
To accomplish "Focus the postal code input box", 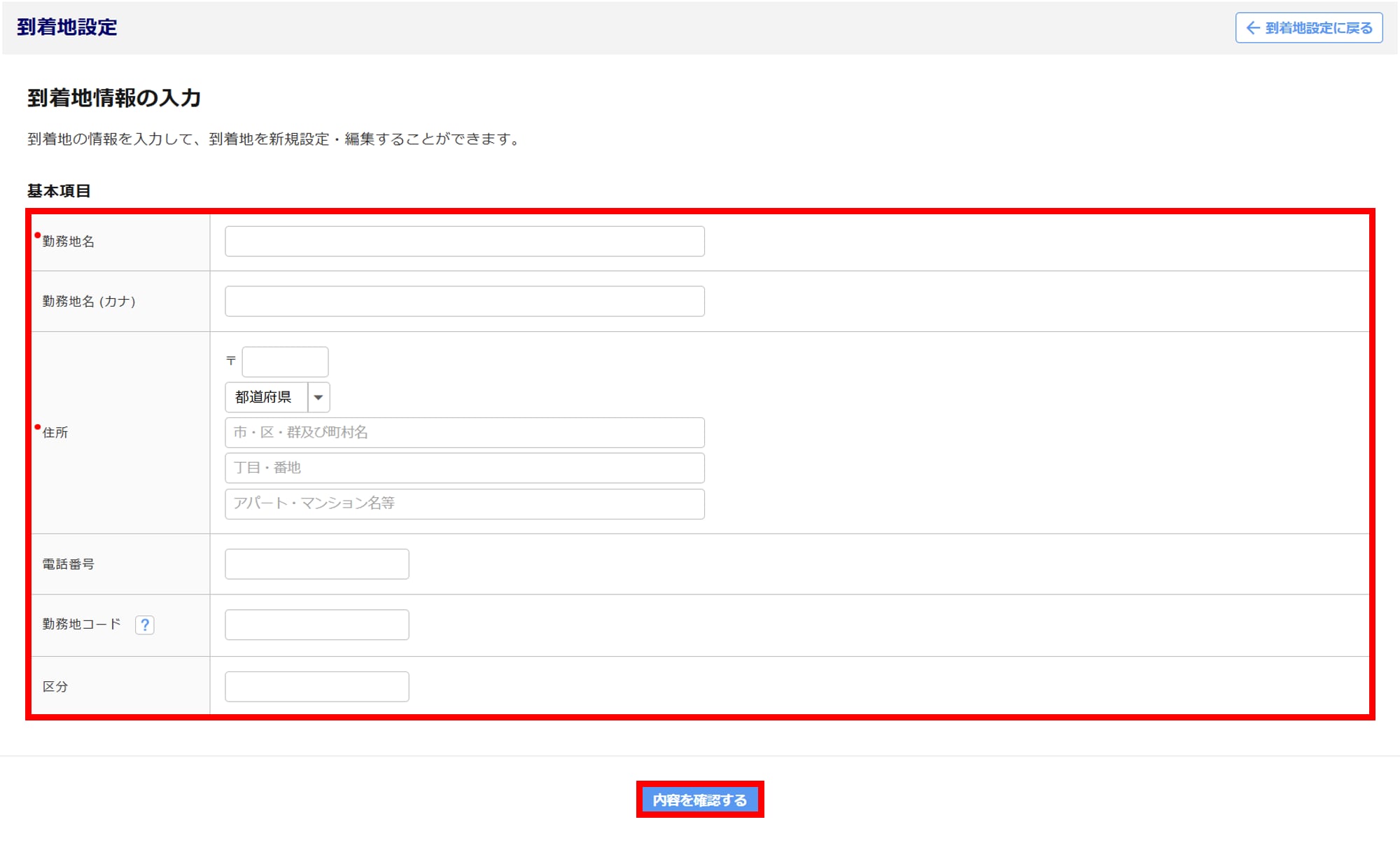I will [x=285, y=362].
